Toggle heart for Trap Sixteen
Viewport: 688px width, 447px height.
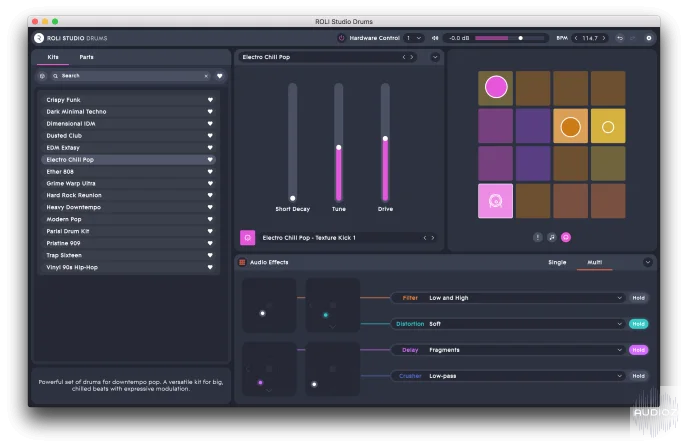pyautogui.click(x=210, y=255)
